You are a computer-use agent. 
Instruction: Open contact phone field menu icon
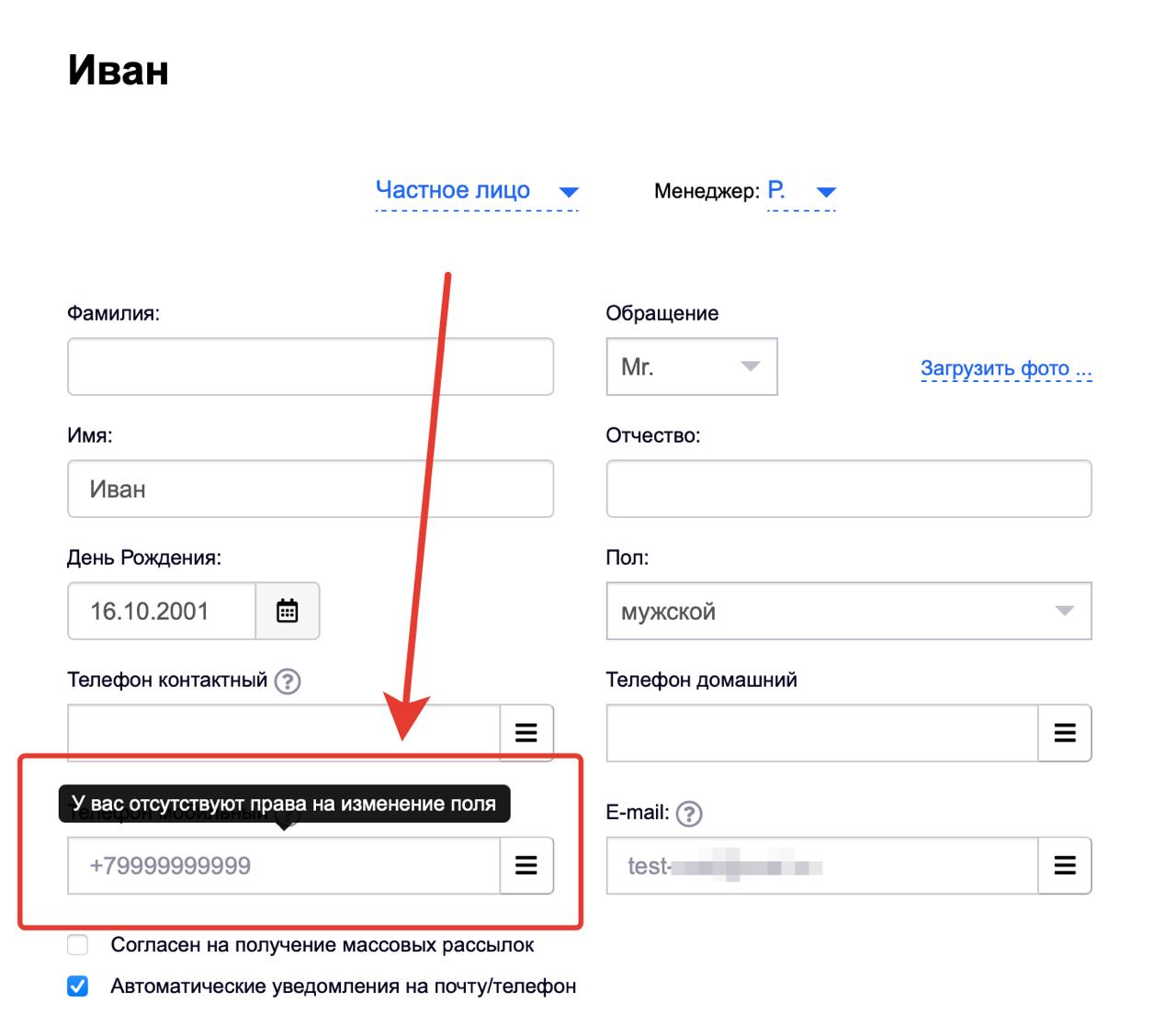coord(526,733)
